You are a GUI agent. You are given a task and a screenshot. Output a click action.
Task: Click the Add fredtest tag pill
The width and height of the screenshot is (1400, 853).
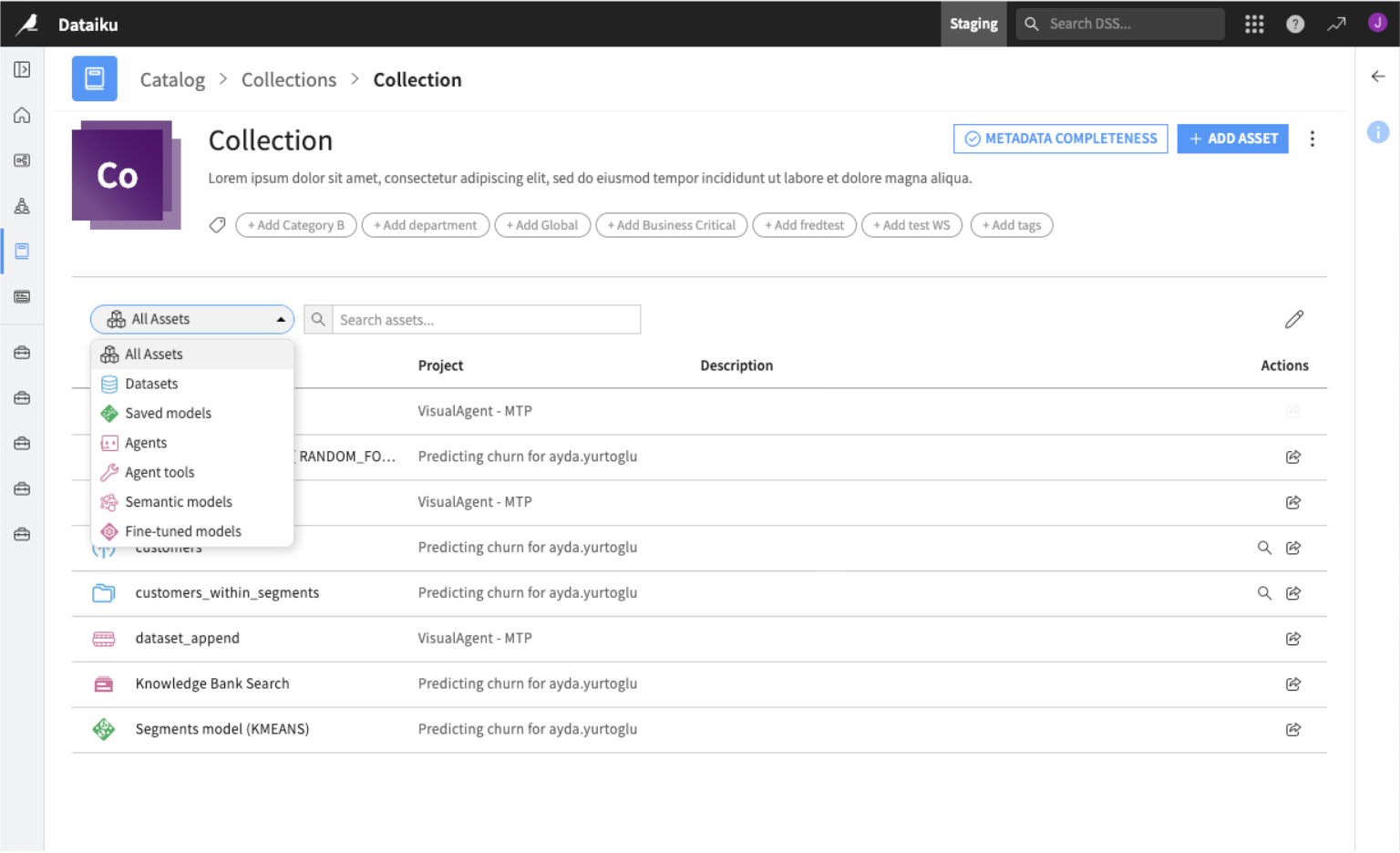[x=805, y=225]
